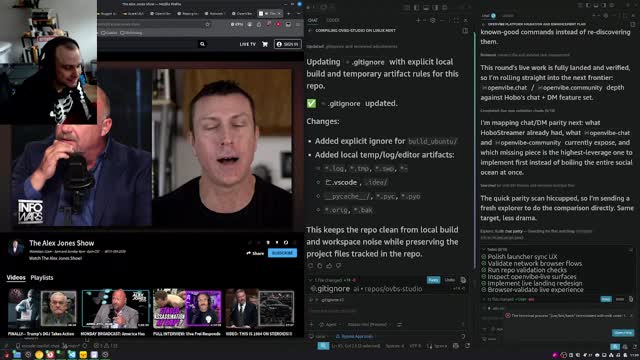Open the Monday Broadcast video thumbnail
The image size is (640, 360).
click(x=116, y=309)
